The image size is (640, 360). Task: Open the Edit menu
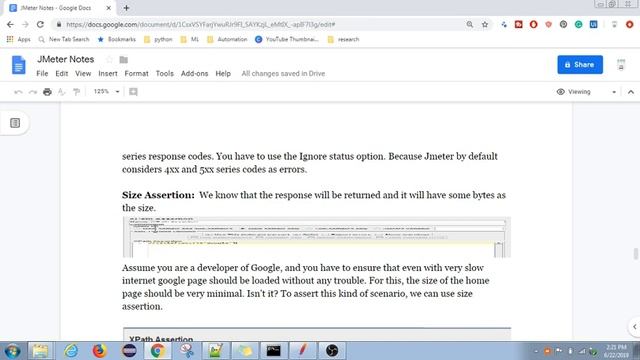pos(62,73)
